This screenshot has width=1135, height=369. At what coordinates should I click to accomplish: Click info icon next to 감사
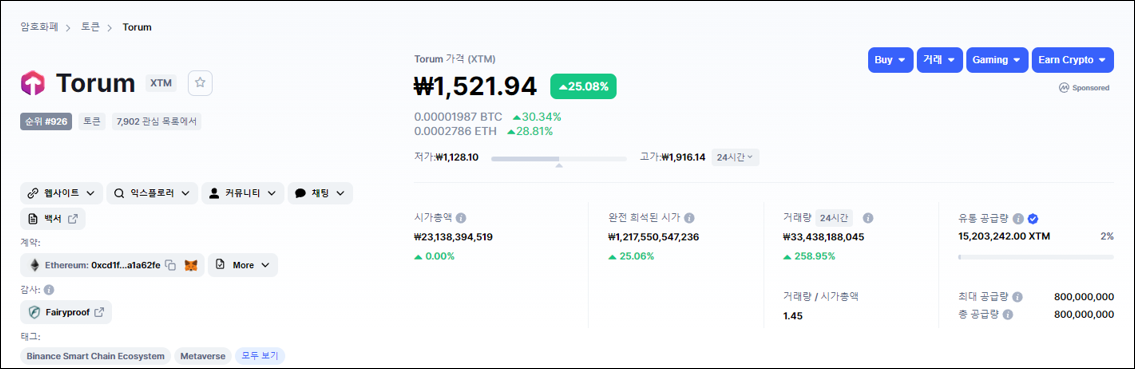[x=49, y=290]
